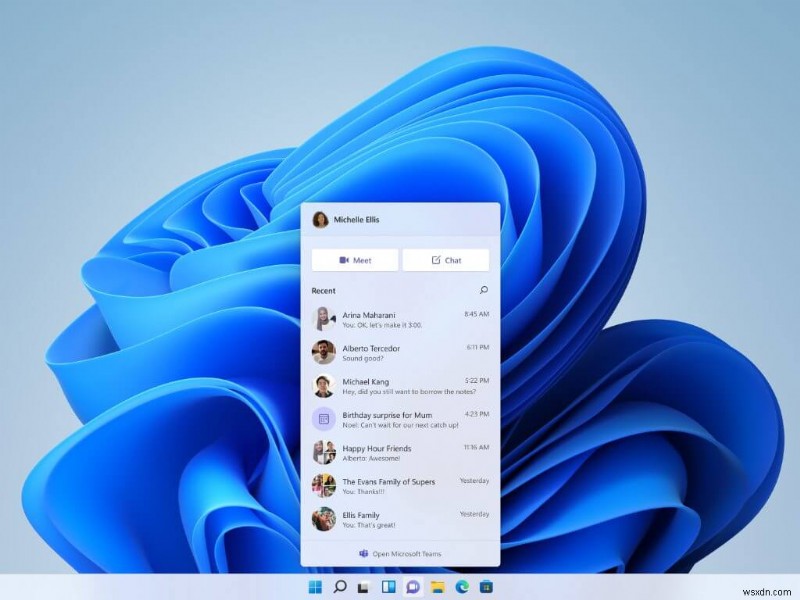Screen dimensions: 800x600
Task: Open Task View from the taskbar
Action: coord(364,585)
